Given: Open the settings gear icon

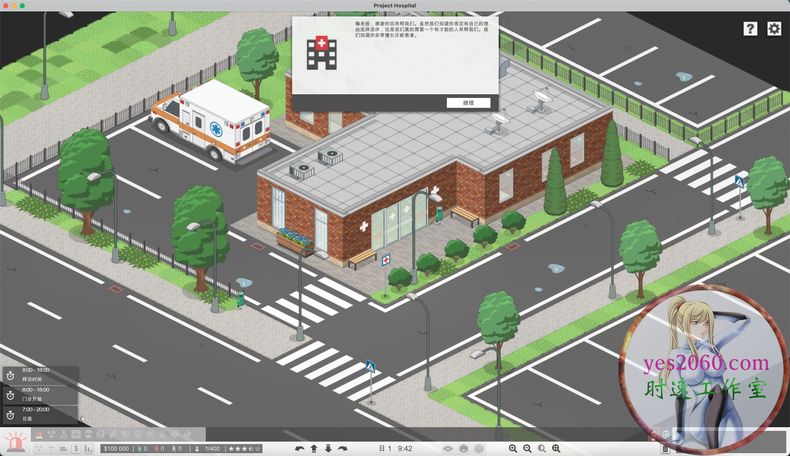Looking at the screenshot, I should coord(773,29).
